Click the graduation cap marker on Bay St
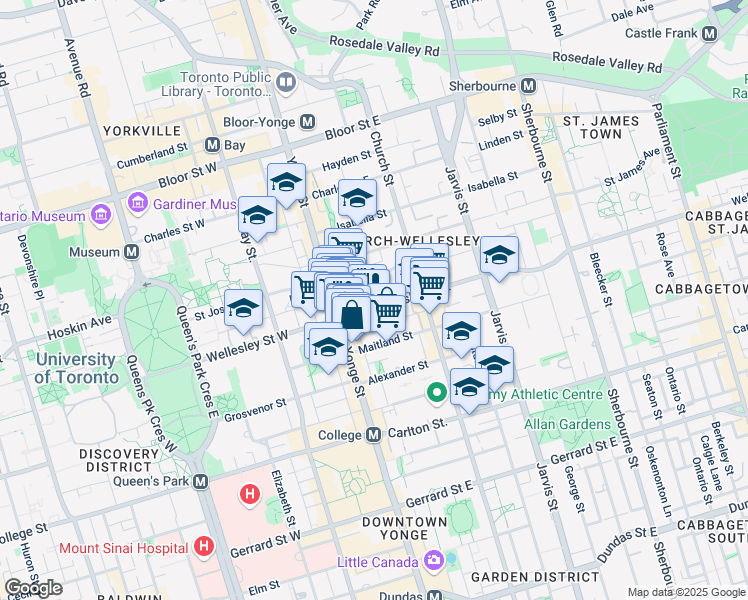Screen dimensions: 748x600 tap(258, 218)
